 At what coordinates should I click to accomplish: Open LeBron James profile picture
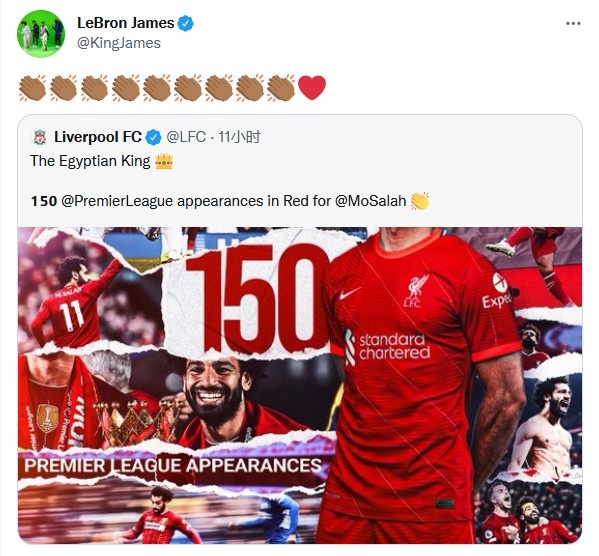41,34
